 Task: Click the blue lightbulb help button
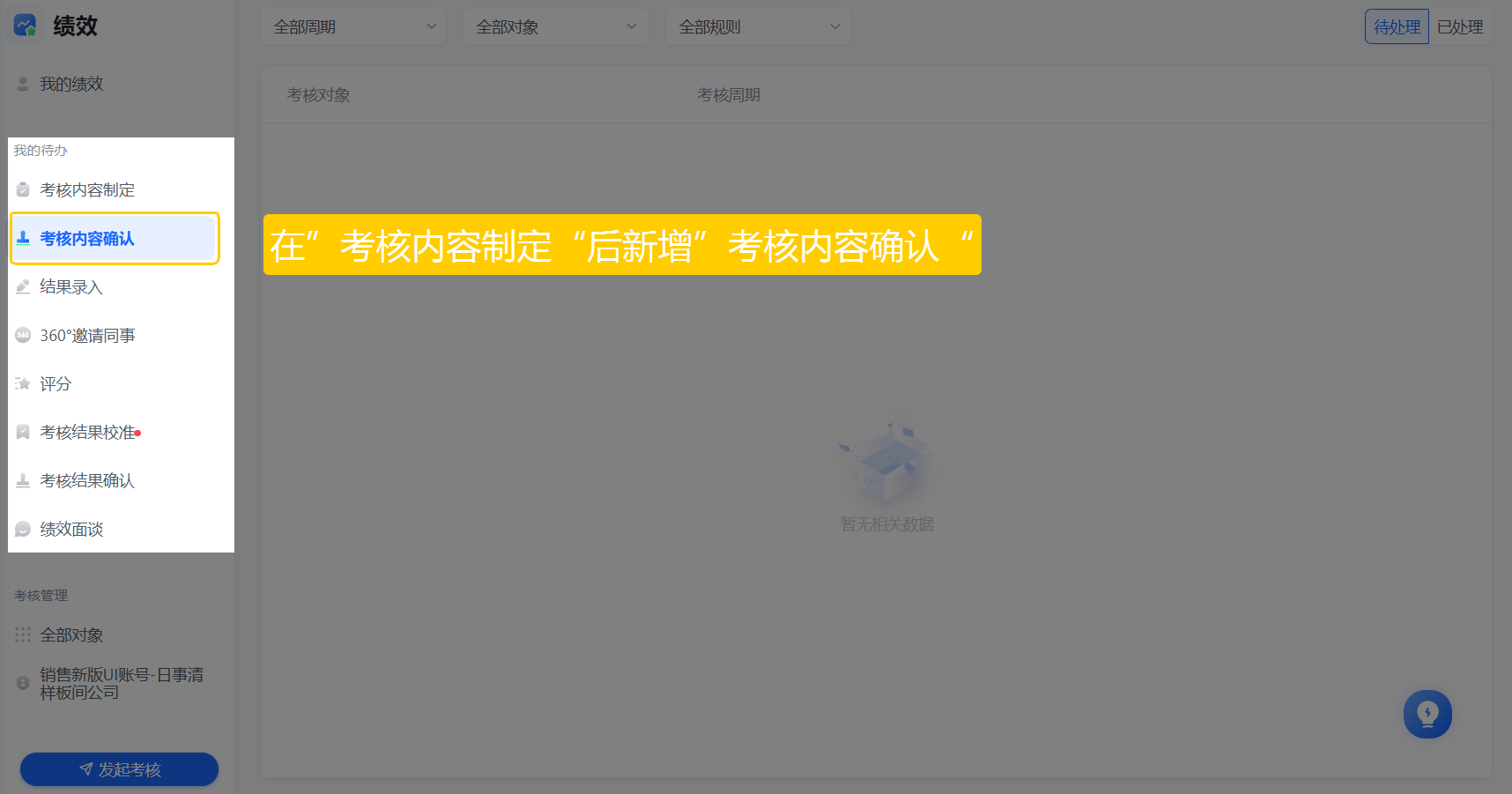coord(1427,714)
